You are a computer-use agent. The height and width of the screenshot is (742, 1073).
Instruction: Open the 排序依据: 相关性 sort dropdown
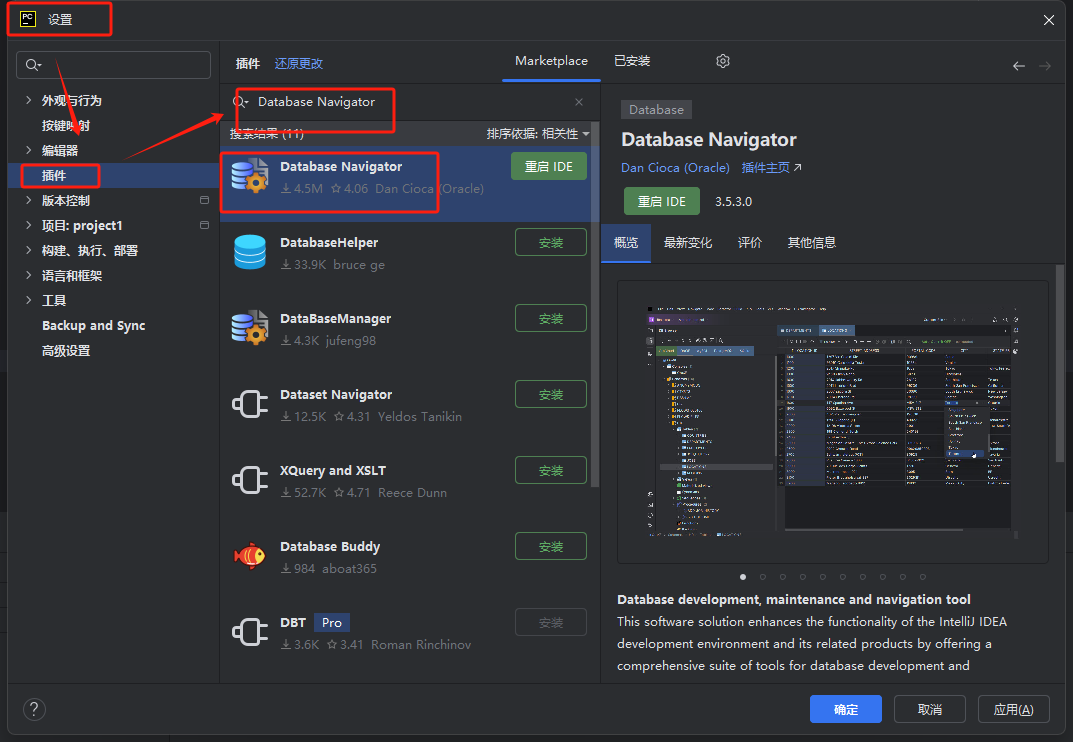[538, 134]
